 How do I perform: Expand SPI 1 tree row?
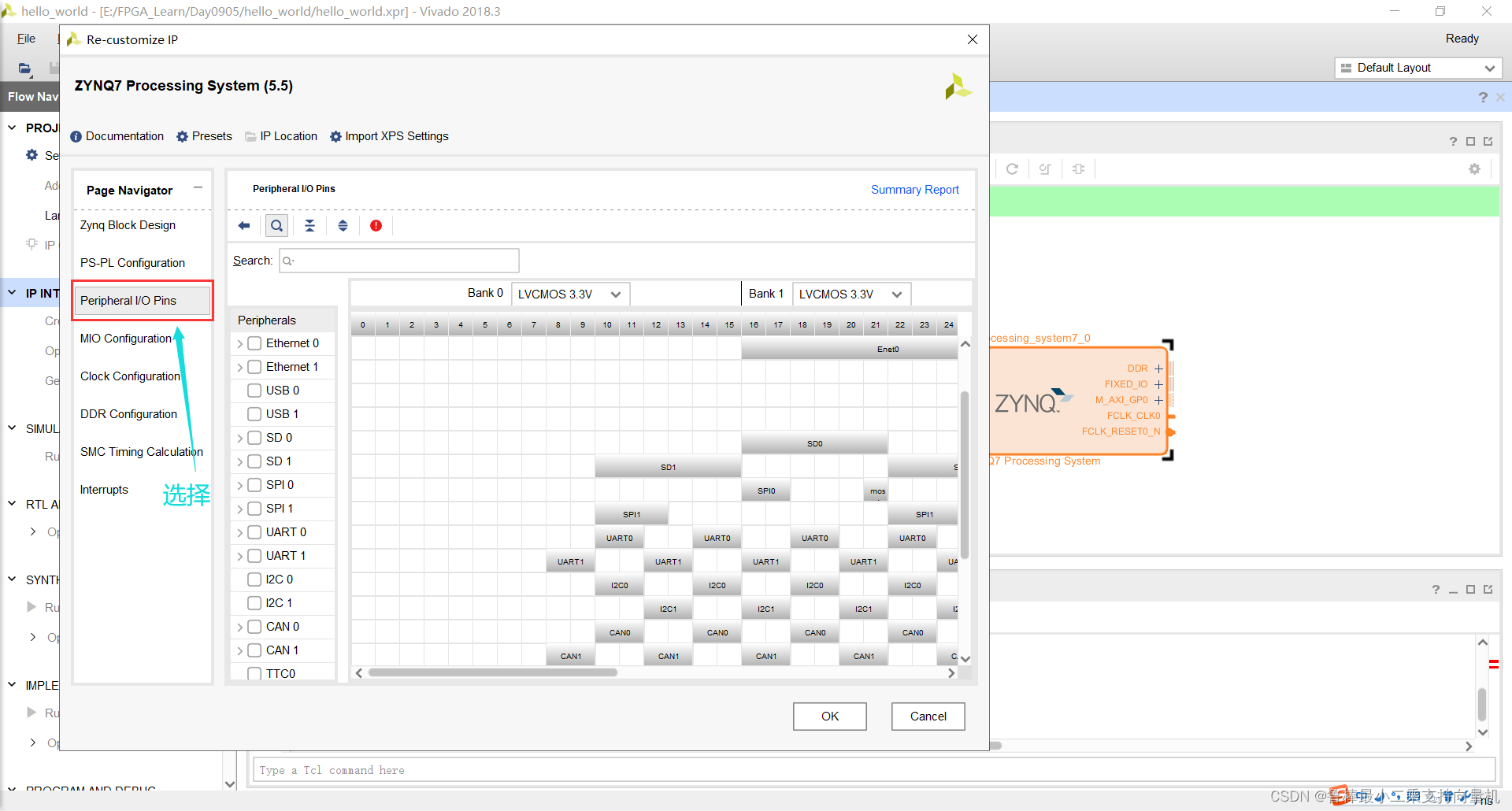pyautogui.click(x=239, y=509)
